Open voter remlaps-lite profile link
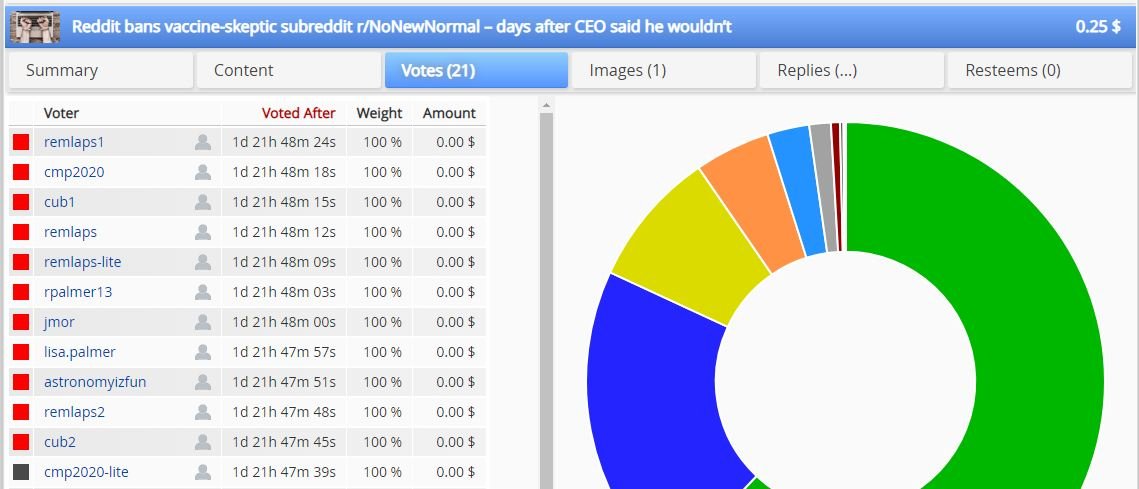Image resolution: width=1139 pixels, height=489 pixels. pyautogui.click(x=82, y=262)
